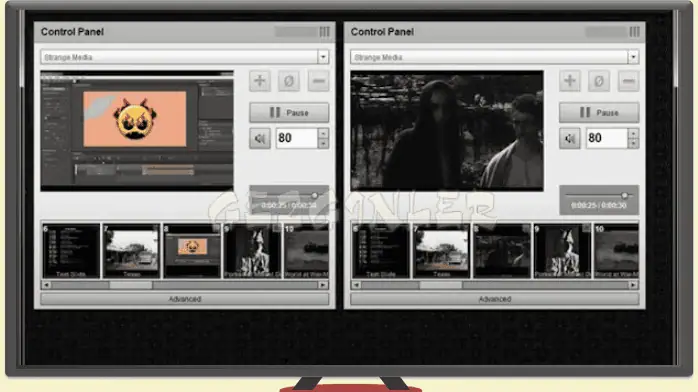The width and height of the screenshot is (698, 392).
Task: Click the minus button in left Control Panel
Action: click(x=318, y=81)
